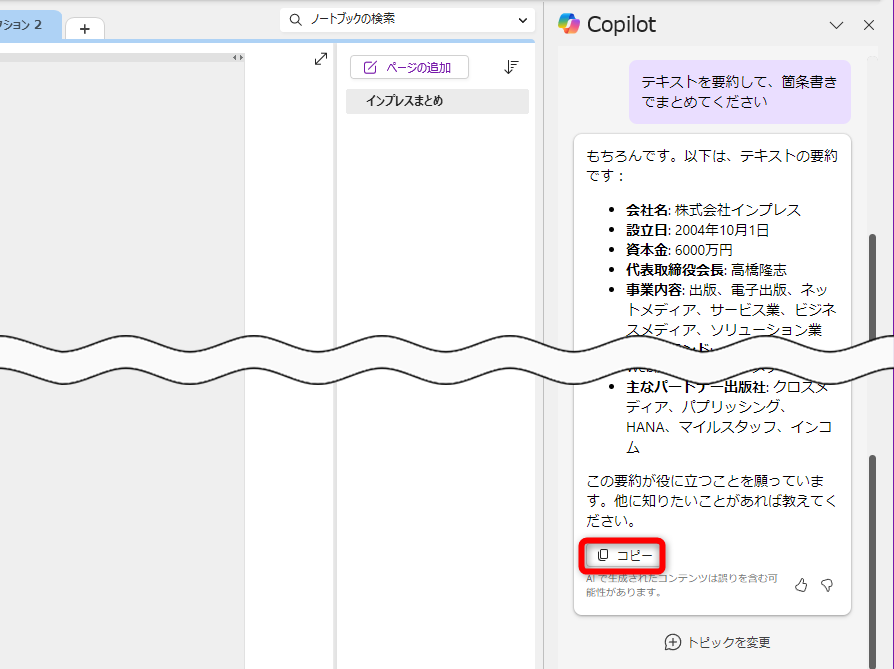This screenshot has width=894, height=669.
Task: Open the インプレスまとめ page
Action: tap(437, 101)
